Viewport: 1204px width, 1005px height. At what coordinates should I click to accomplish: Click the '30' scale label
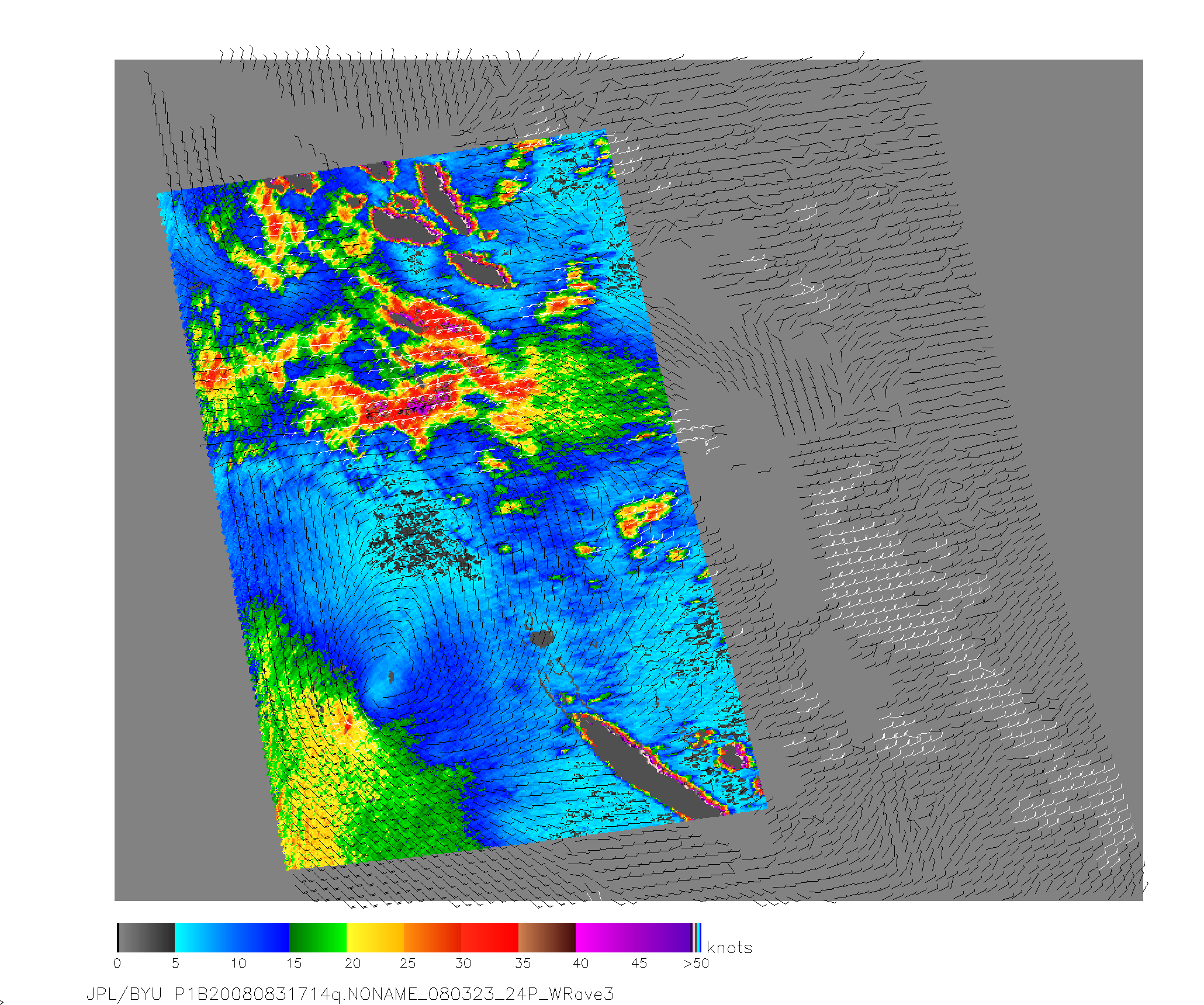463,964
